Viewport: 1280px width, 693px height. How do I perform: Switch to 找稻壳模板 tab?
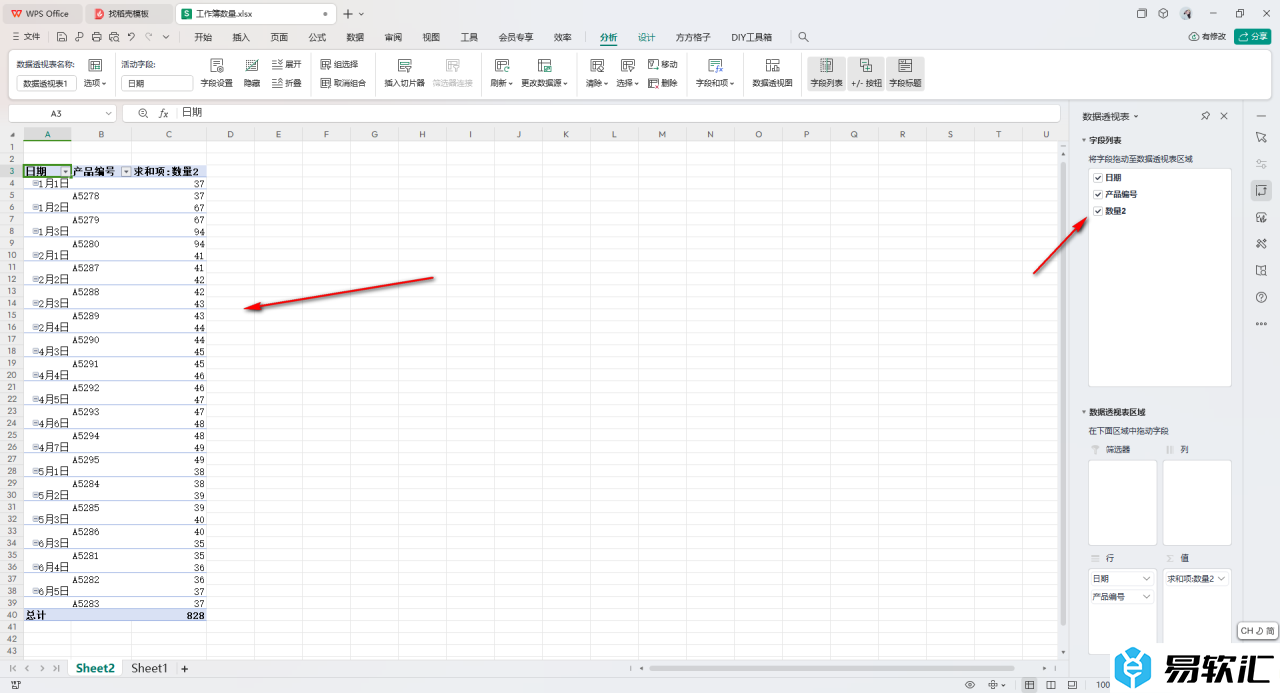pyautogui.click(x=129, y=14)
